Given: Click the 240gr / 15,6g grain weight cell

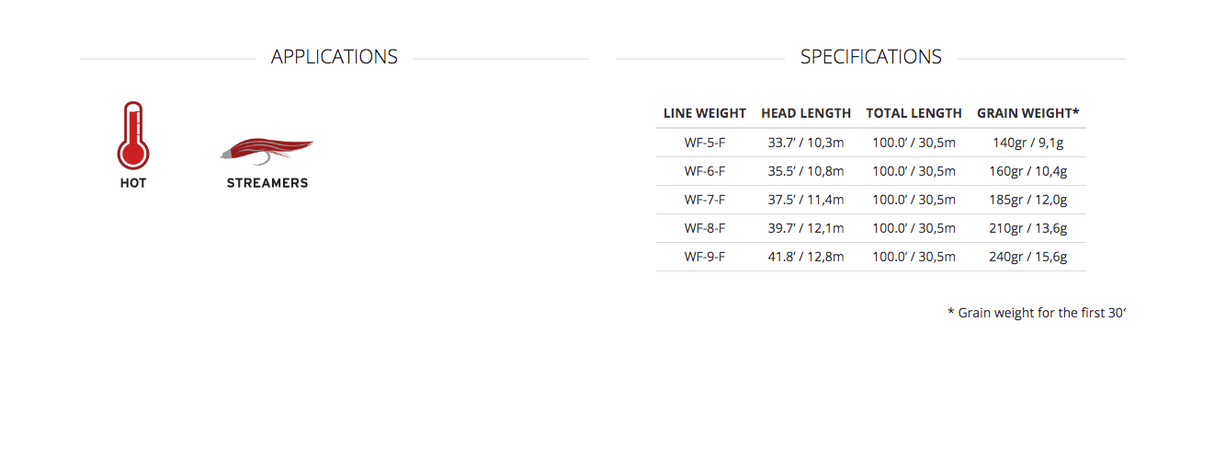Looking at the screenshot, I should point(1030,257).
